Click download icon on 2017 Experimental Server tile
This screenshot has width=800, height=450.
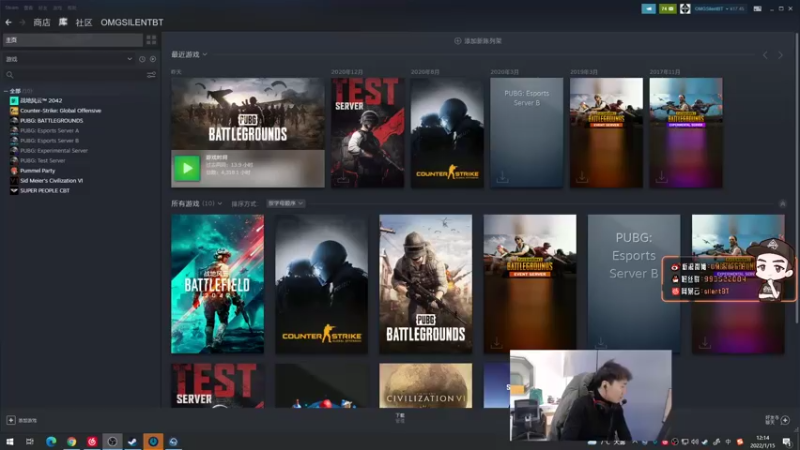point(661,177)
